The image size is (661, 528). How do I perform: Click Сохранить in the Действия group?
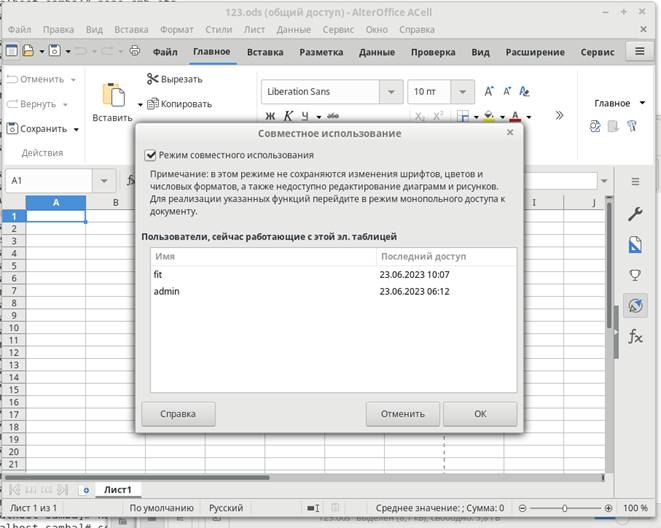tap(37, 129)
